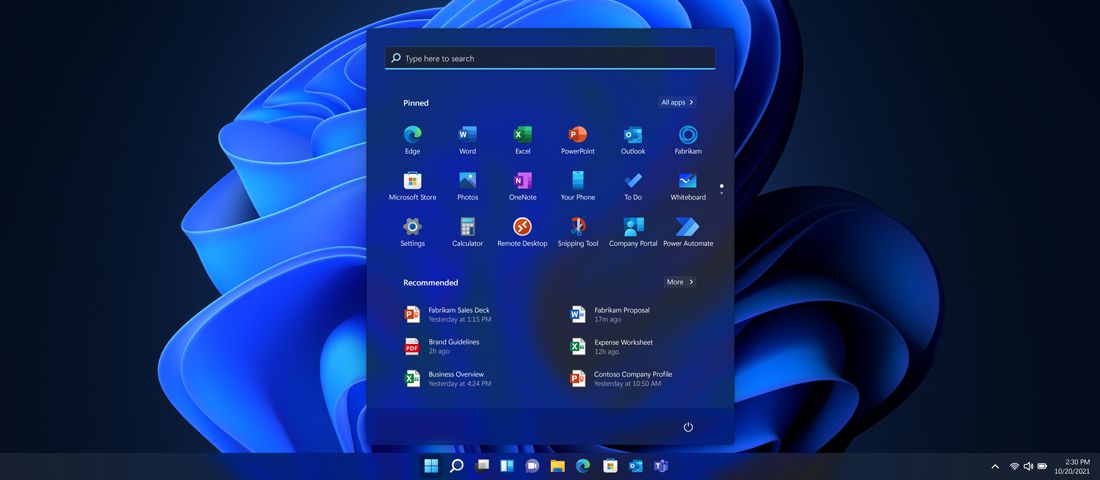
Task: Click the power button in Start menu
Action: (688, 427)
